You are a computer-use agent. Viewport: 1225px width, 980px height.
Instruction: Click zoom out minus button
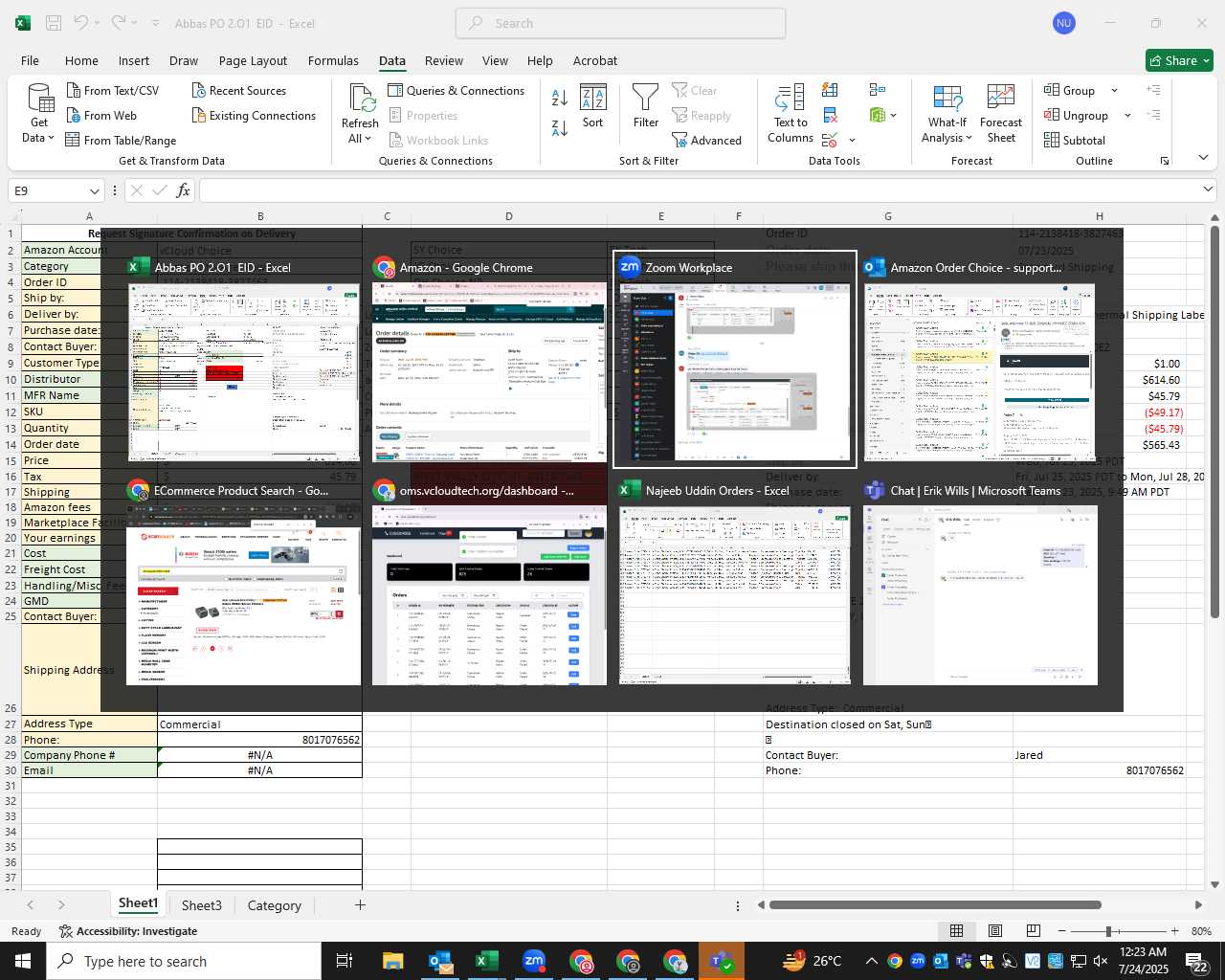click(1062, 931)
